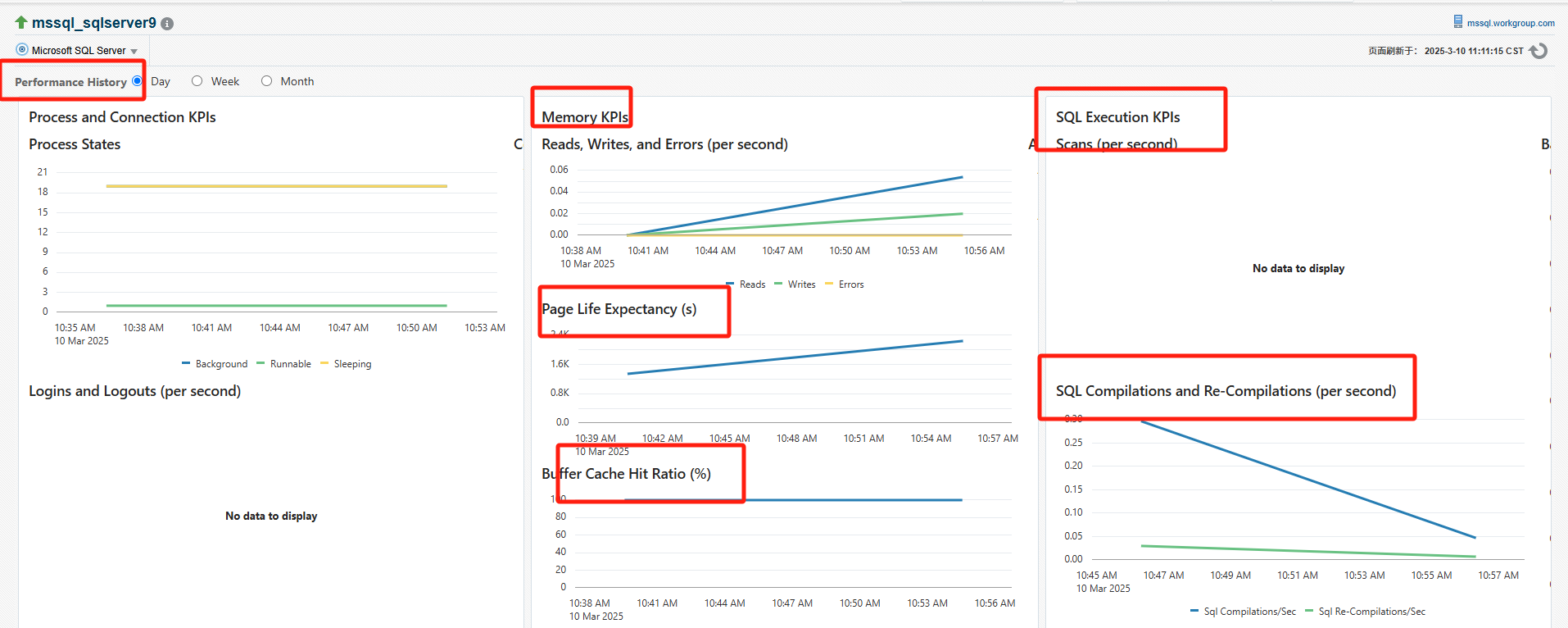Click the Sql Compilations/Sec legend marker
Screen dimensions: 1568x628
1194,611
